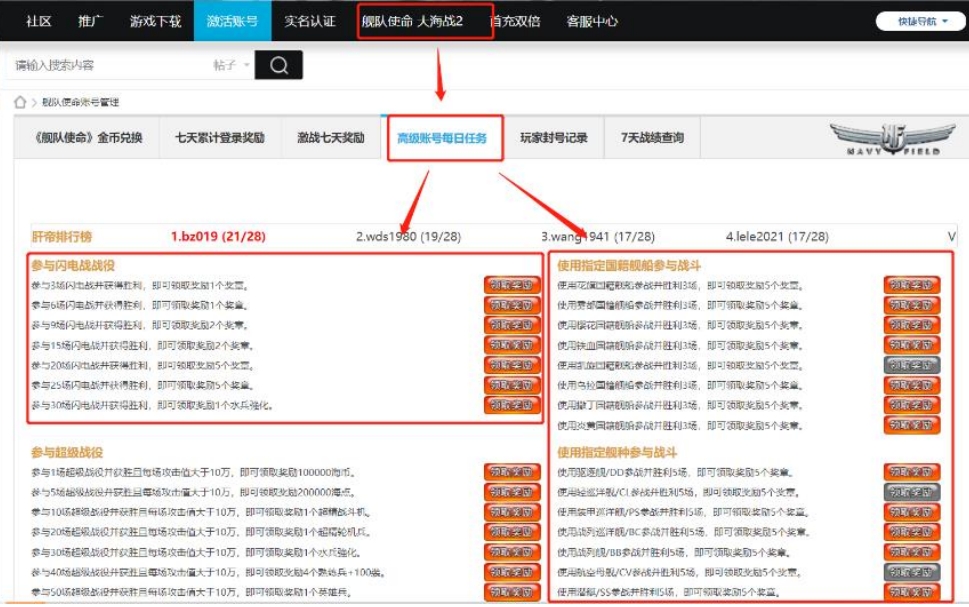Click the magnifier search button
The image size is (969, 607).
pyautogui.click(x=278, y=65)
